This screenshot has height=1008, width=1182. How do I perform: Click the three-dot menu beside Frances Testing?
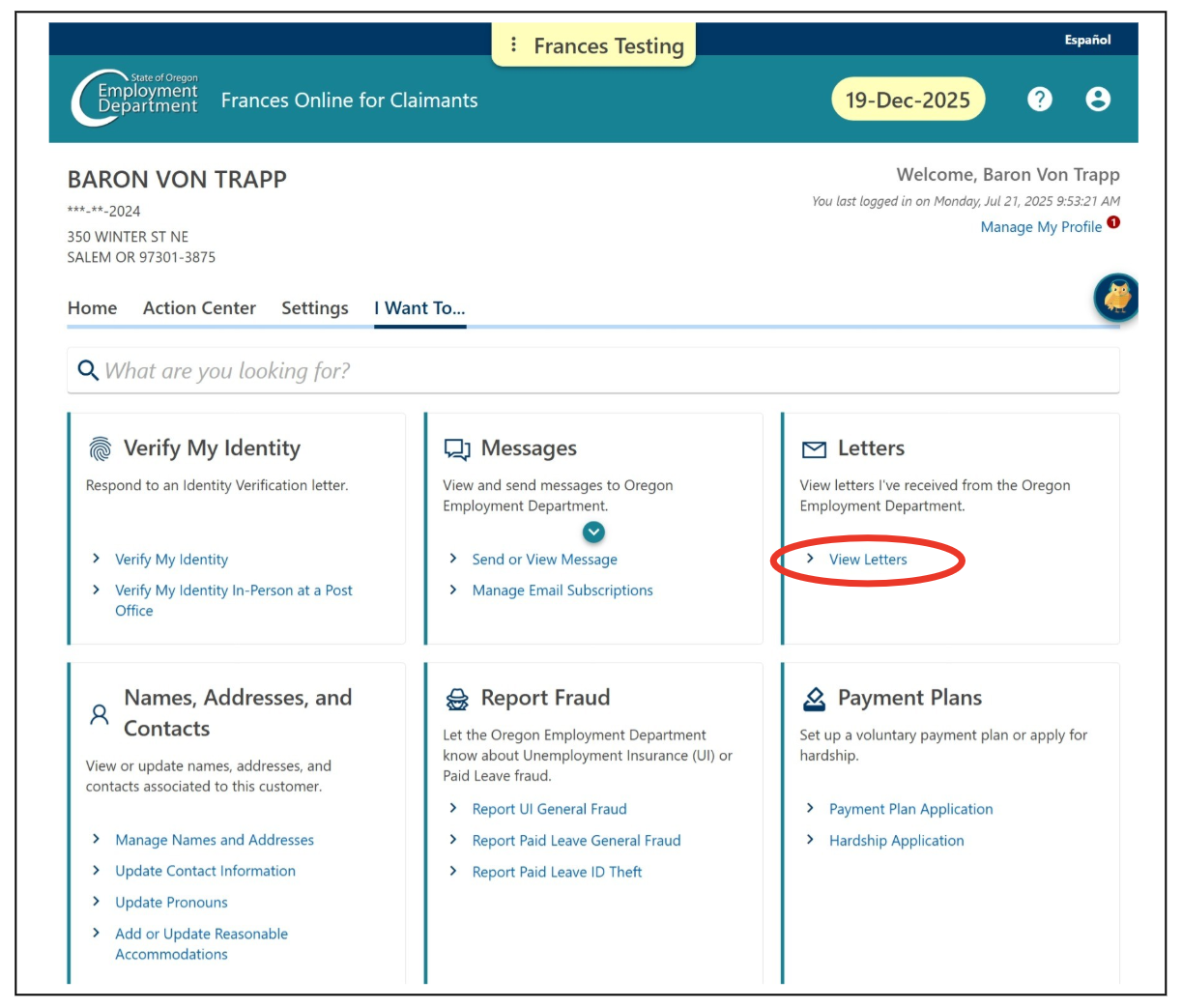pos(513,45)
